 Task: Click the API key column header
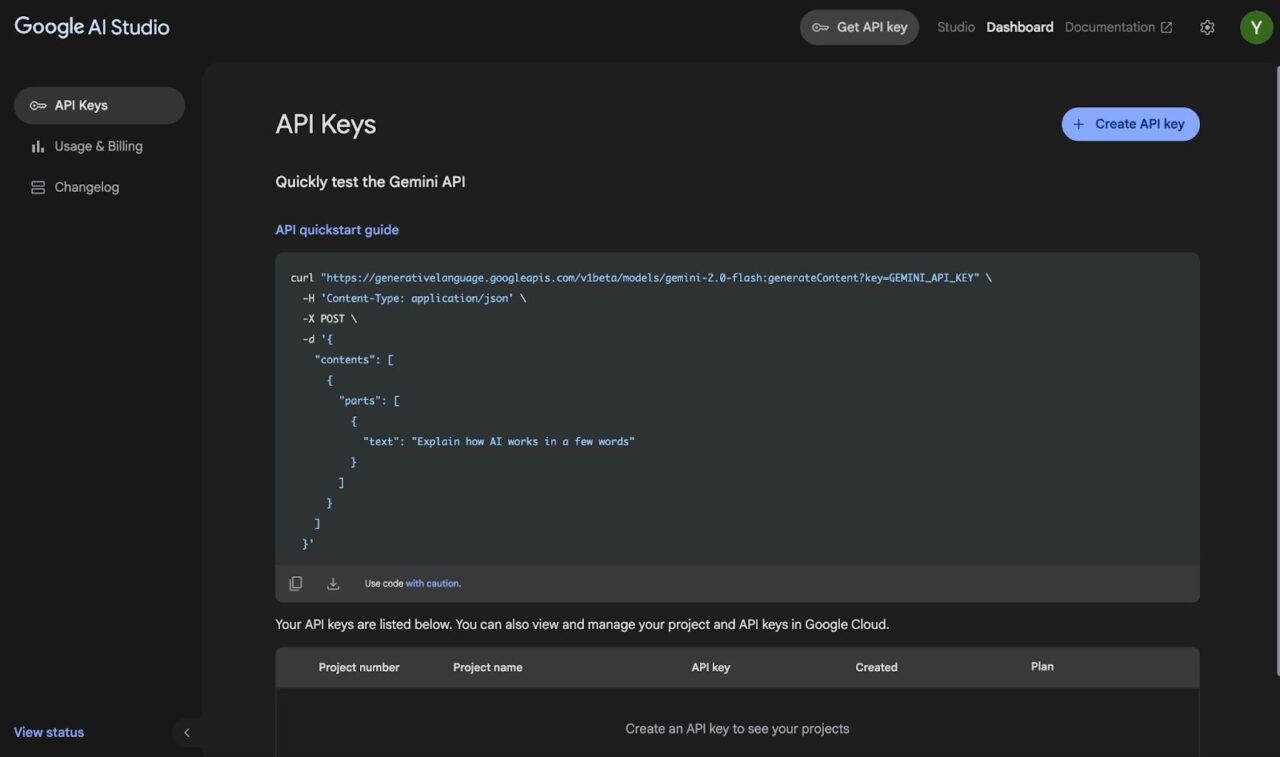tap(711, 667)
